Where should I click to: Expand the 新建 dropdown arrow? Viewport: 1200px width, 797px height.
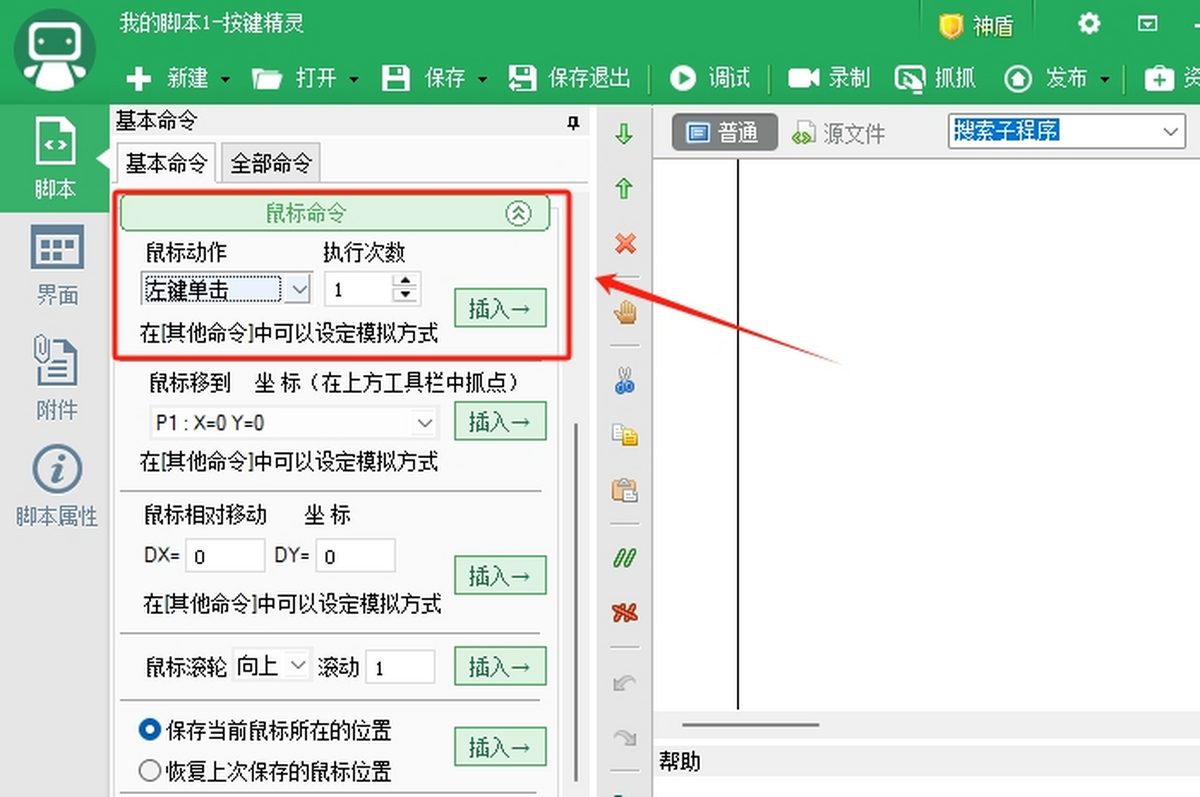225,79
